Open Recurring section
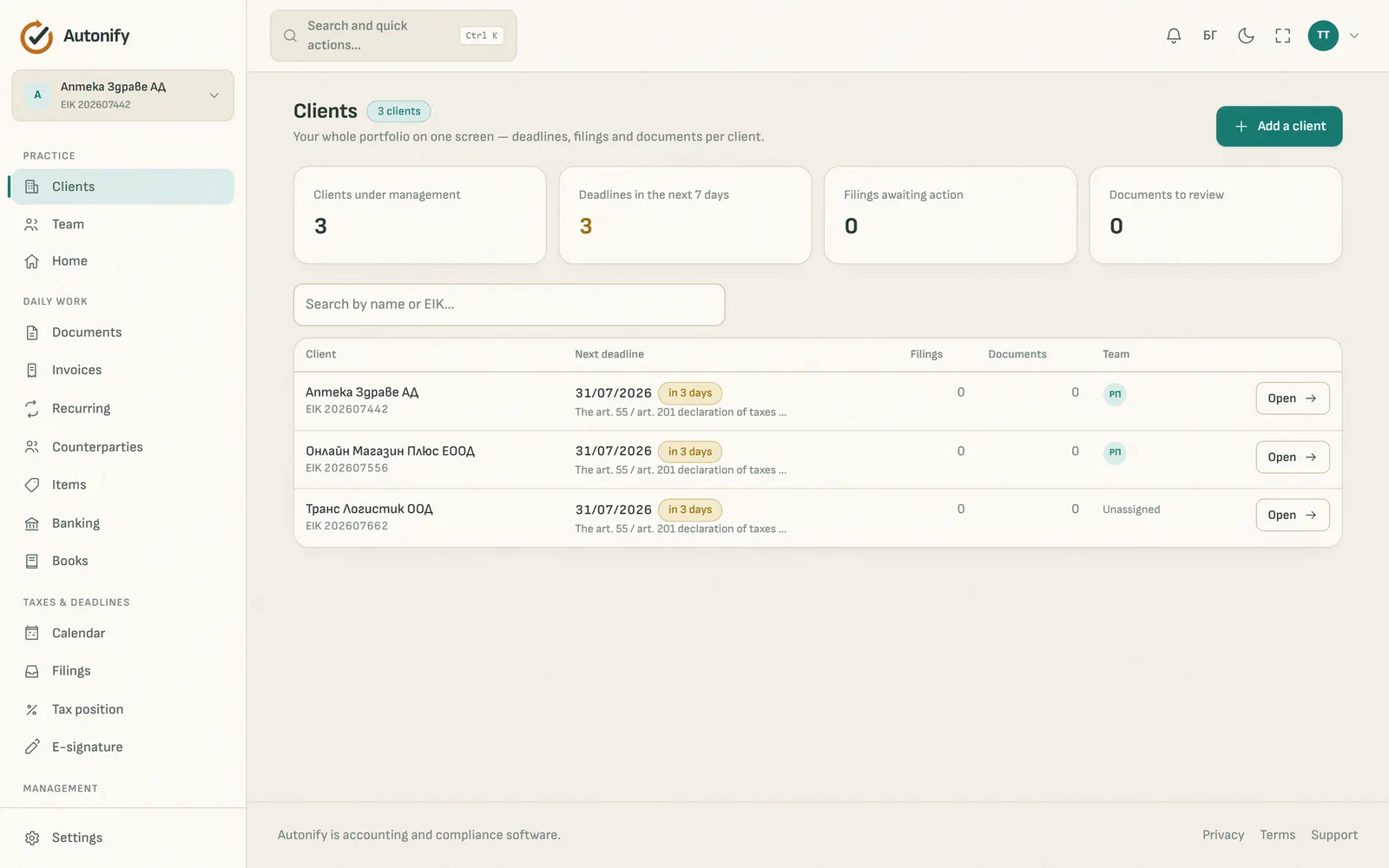 [x=122, y=408]
